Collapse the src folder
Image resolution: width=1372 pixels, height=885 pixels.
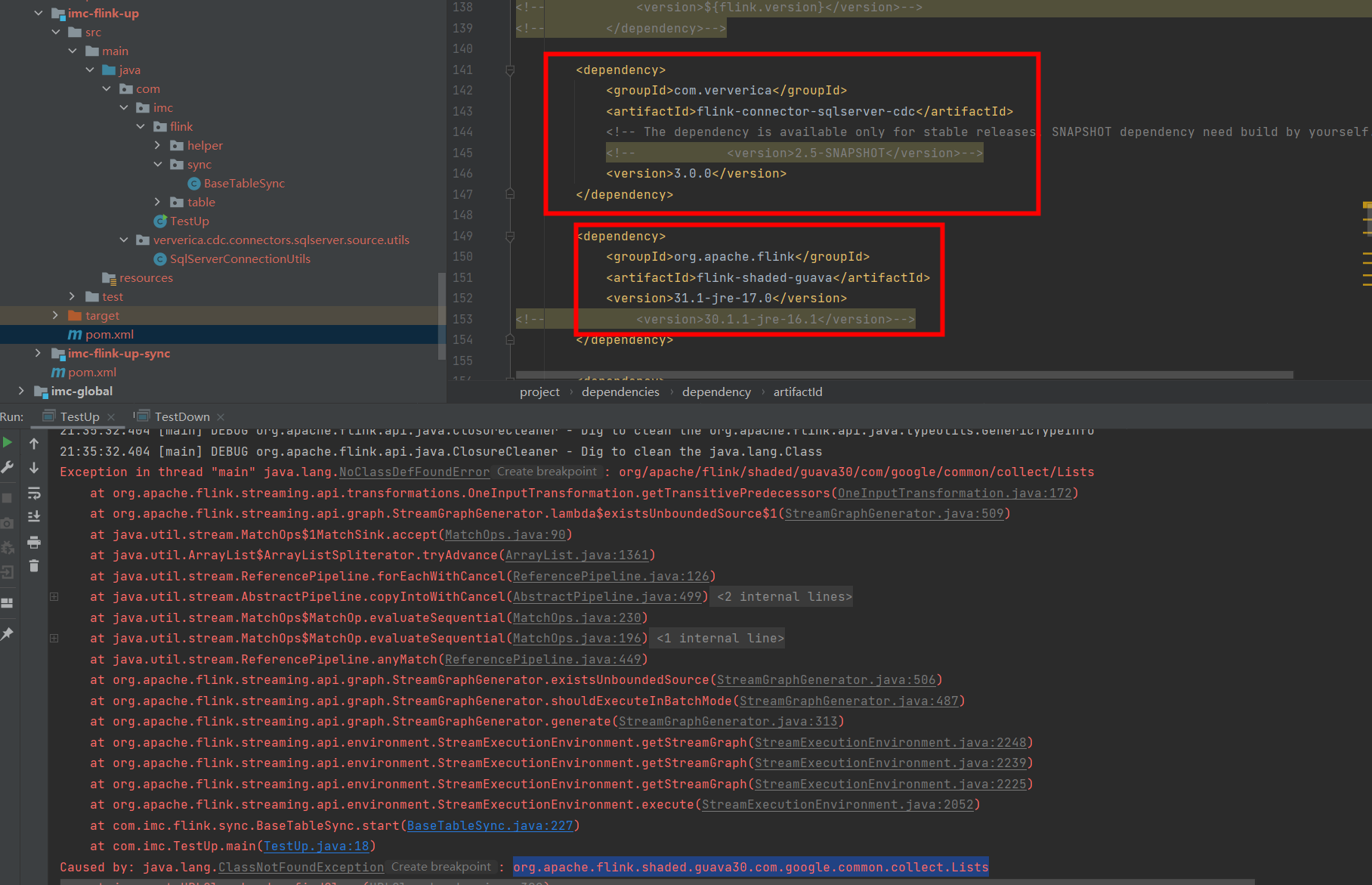pyautogui.click(x=56, y=32)
